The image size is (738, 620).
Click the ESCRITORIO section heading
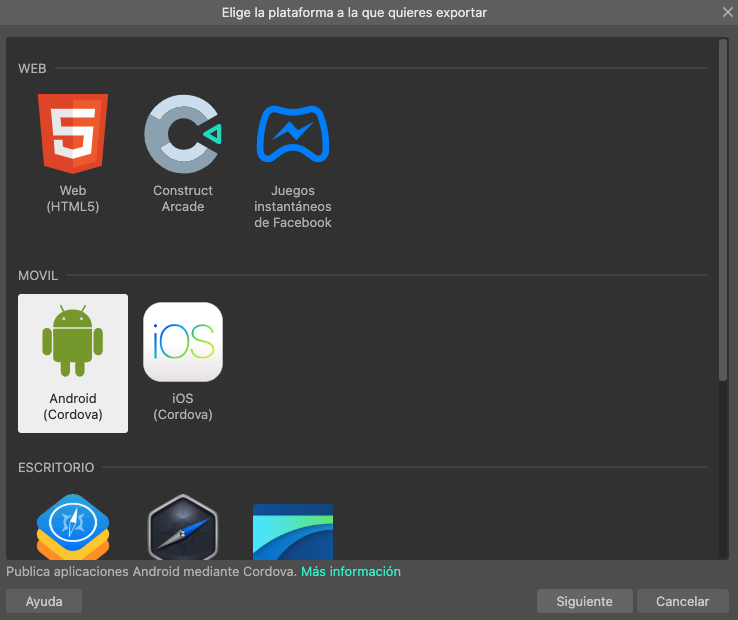point(56,467)
